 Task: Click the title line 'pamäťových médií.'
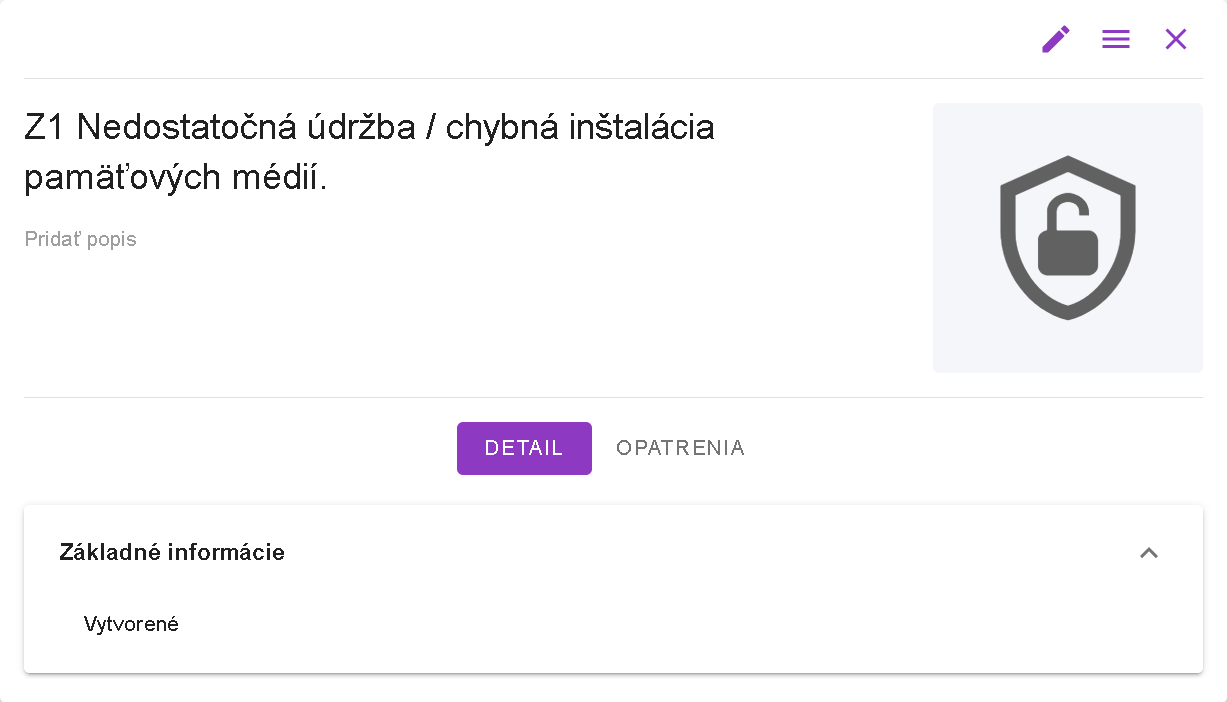point(176,179)
